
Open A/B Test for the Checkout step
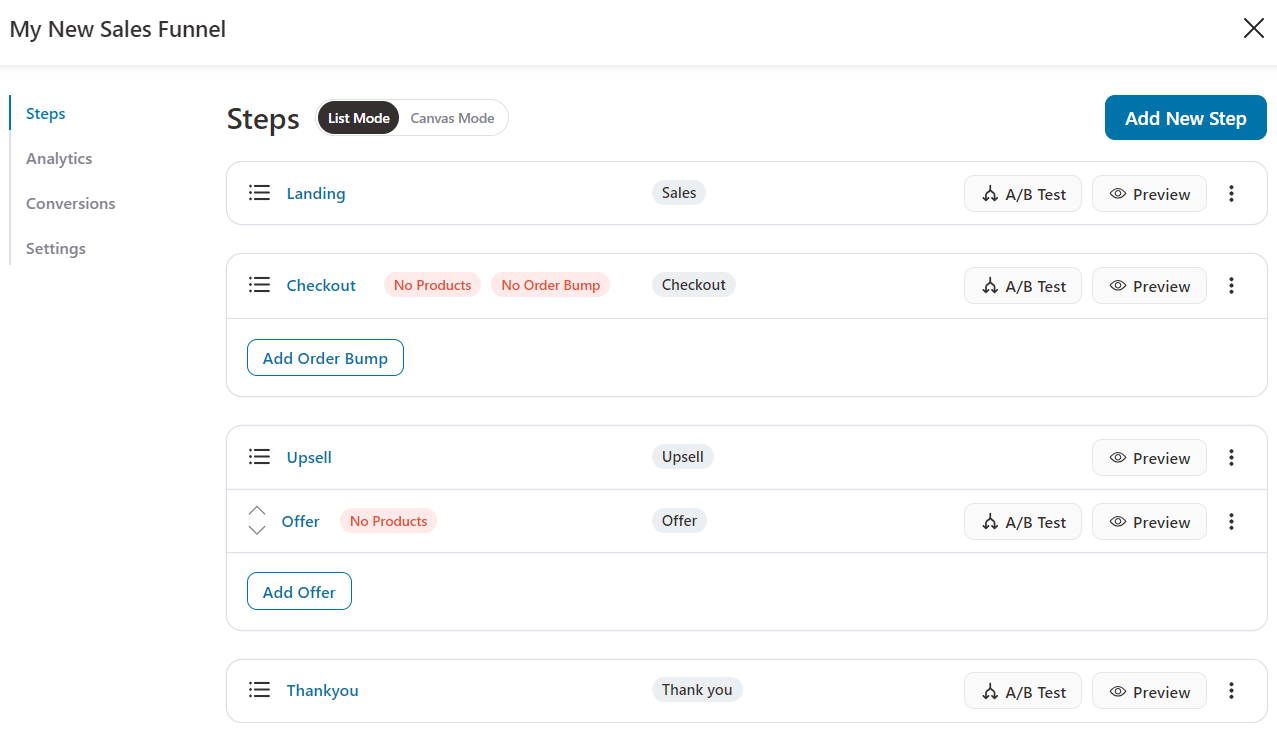1022,285
